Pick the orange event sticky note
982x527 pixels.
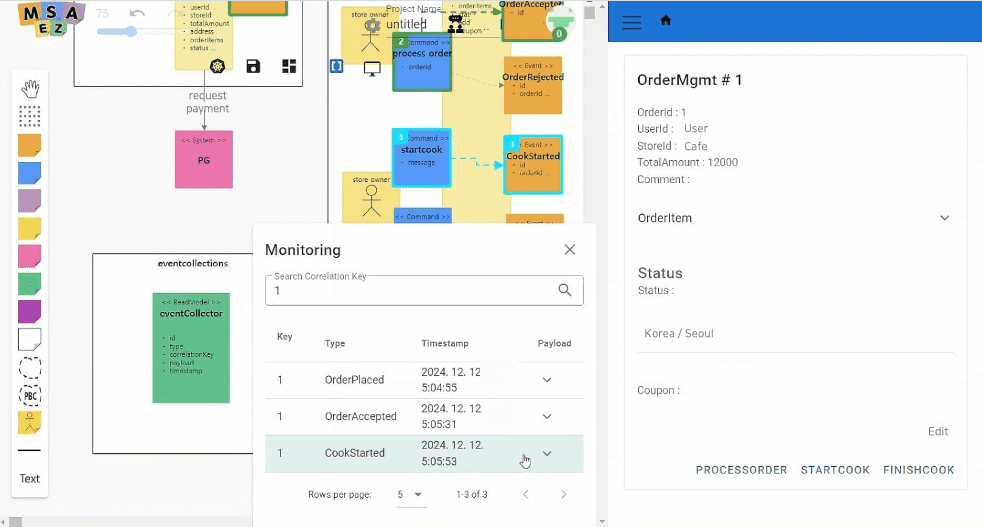[x=30, y=146]
